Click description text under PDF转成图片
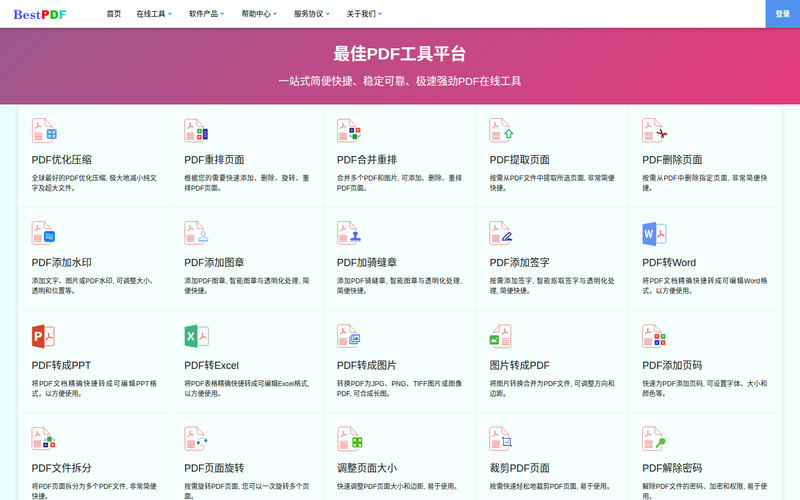Viewport: 800px width, 500px height. (x=399, y=388)
